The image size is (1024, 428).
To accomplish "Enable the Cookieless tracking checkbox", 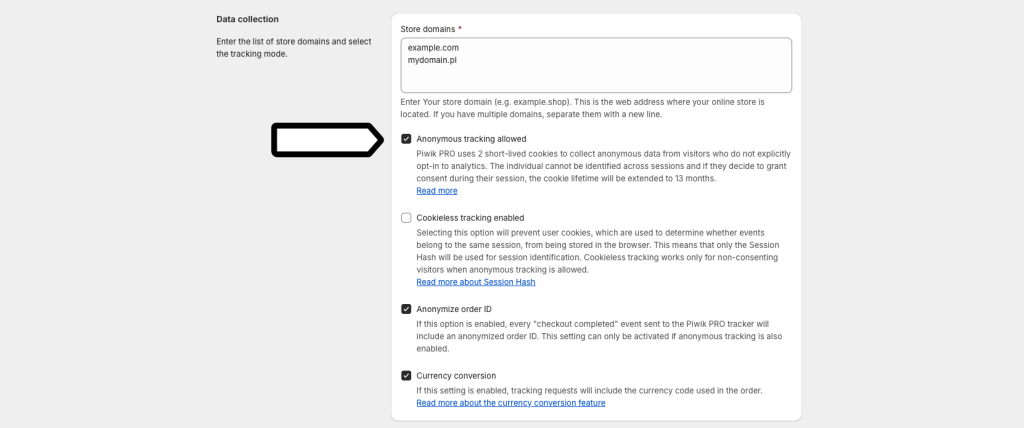I will (x=406, y=218).
